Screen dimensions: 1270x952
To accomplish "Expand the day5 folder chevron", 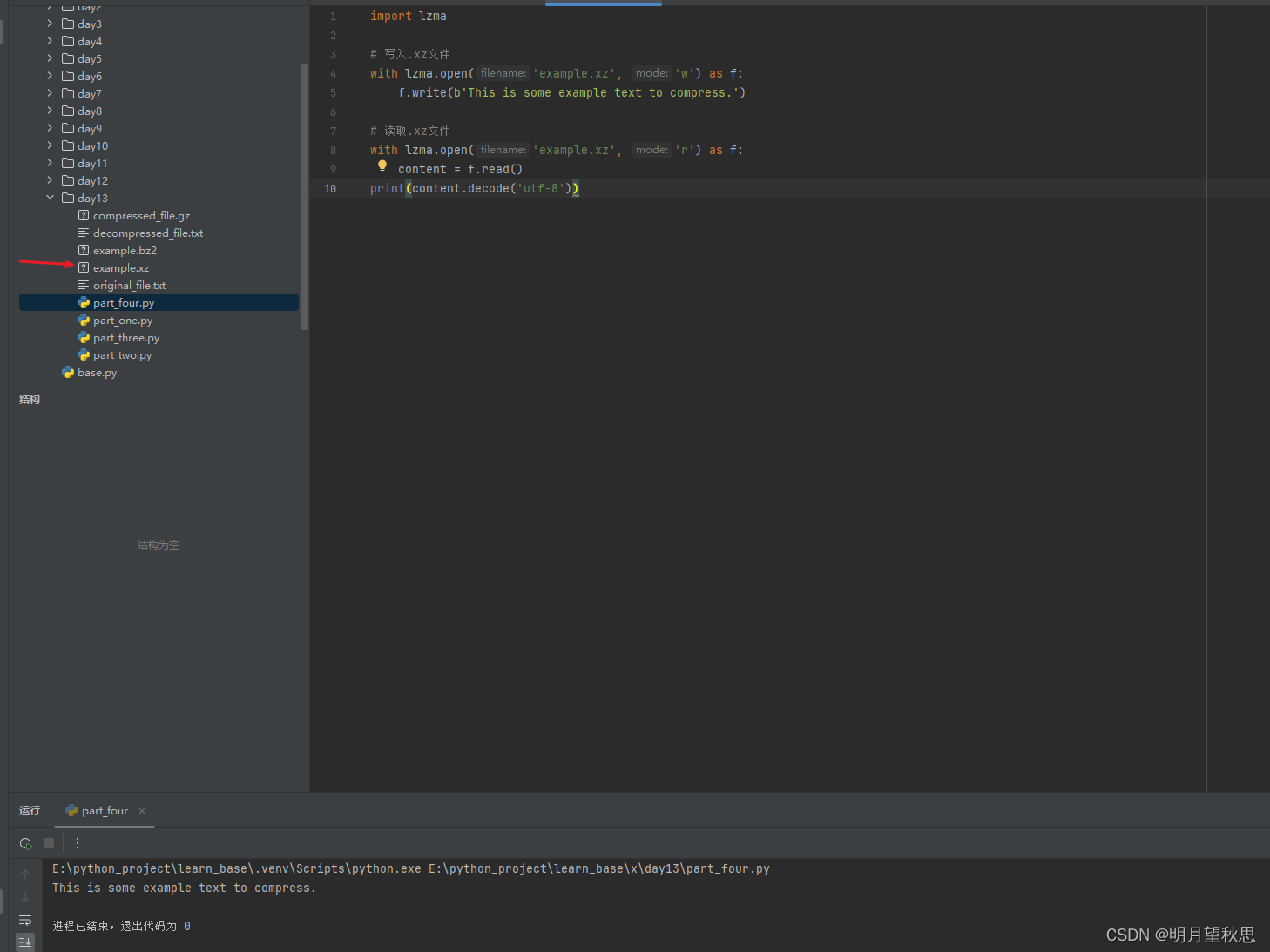I will [x=50, y=58].
